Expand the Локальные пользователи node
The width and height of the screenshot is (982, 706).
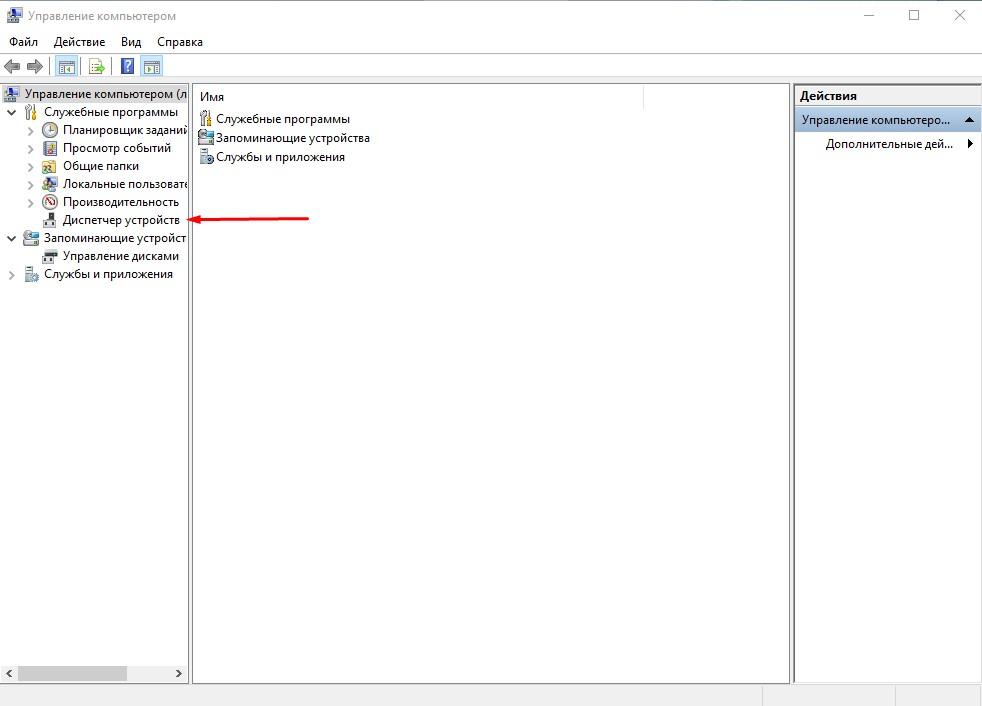(30, 185)
